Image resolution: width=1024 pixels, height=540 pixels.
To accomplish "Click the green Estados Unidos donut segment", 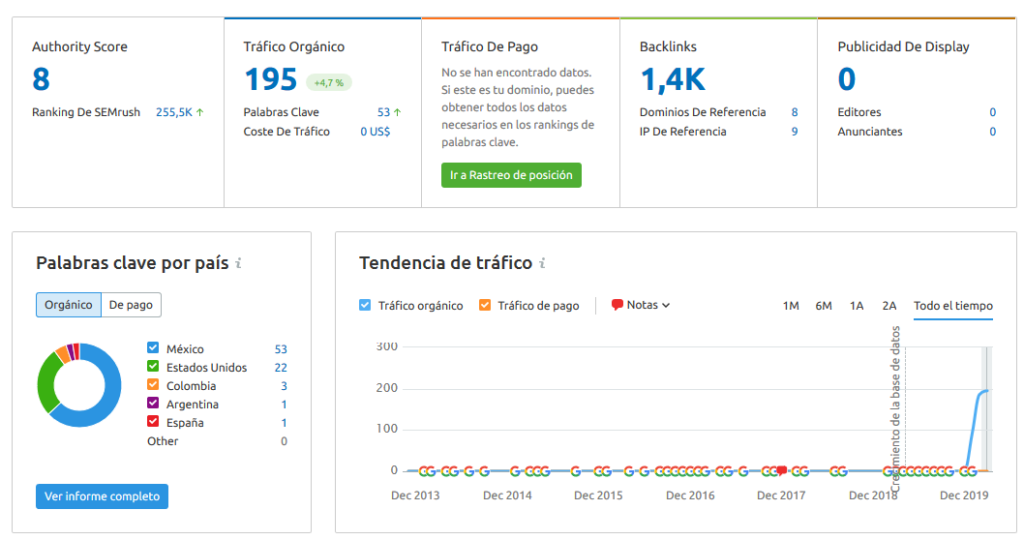I will 47,379.
